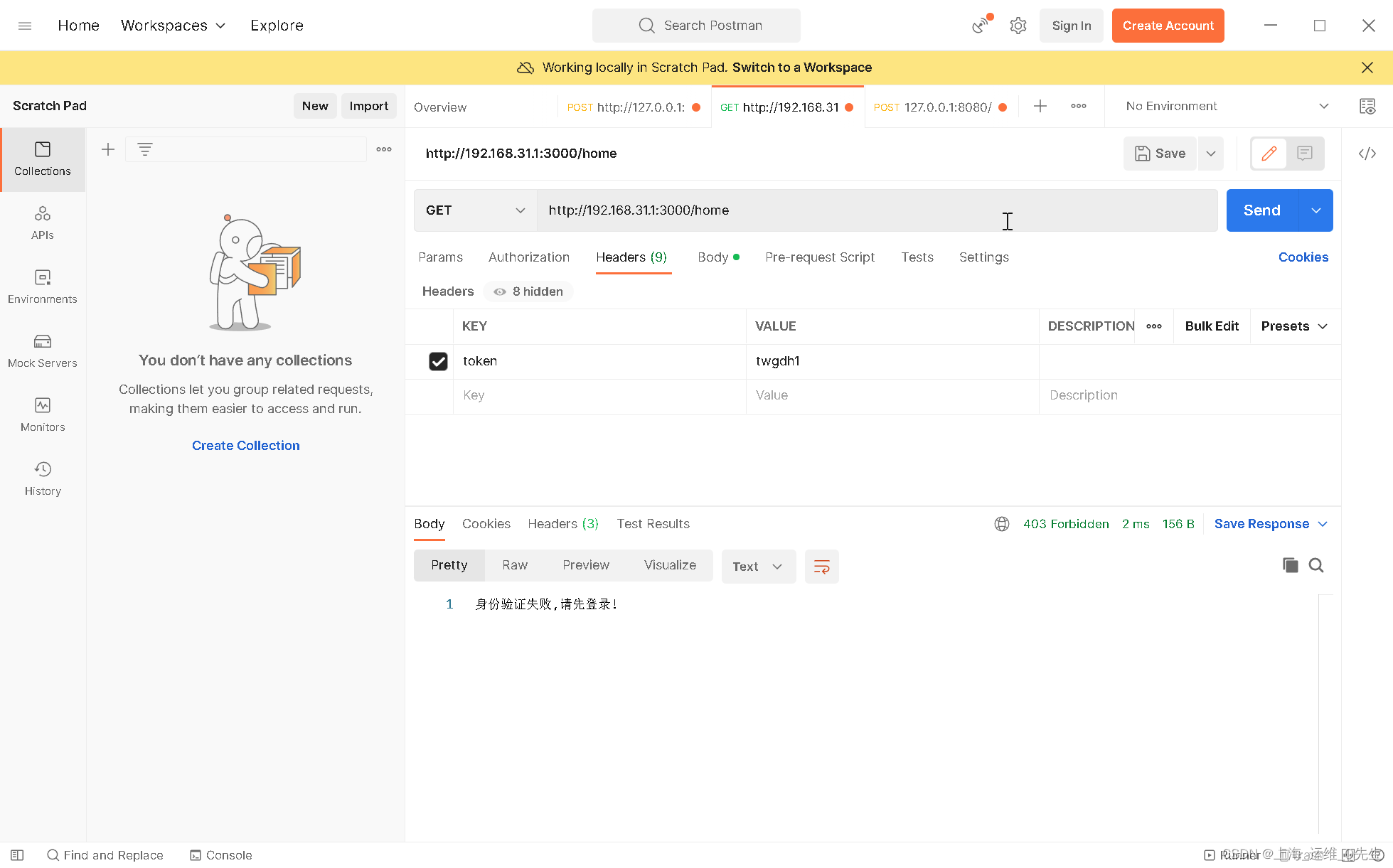The width and height of the screenshot is (1393, 868).
Task: Switch response view to Raw
Action: tap(515, 565)
